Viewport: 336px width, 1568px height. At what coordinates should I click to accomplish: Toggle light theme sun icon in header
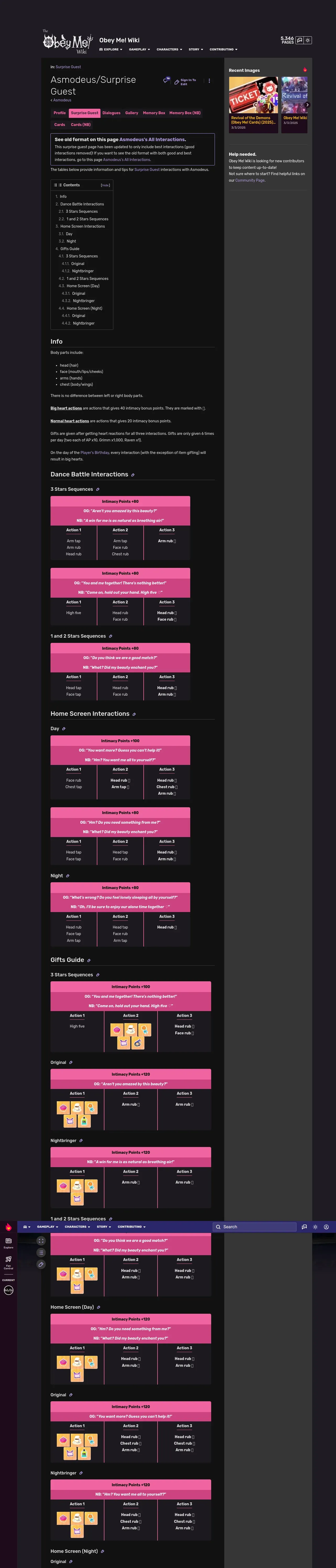308,40
